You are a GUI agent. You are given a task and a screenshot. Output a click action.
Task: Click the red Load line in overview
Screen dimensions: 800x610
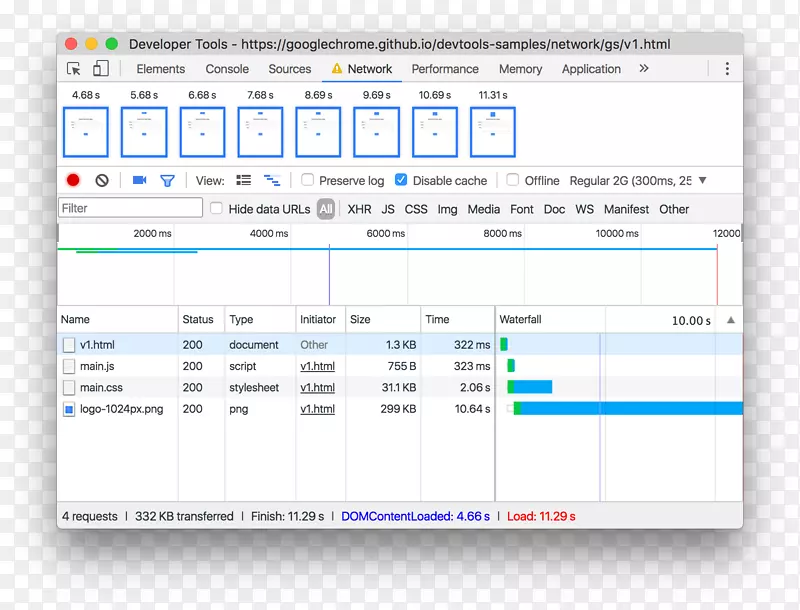coord(717,275)
